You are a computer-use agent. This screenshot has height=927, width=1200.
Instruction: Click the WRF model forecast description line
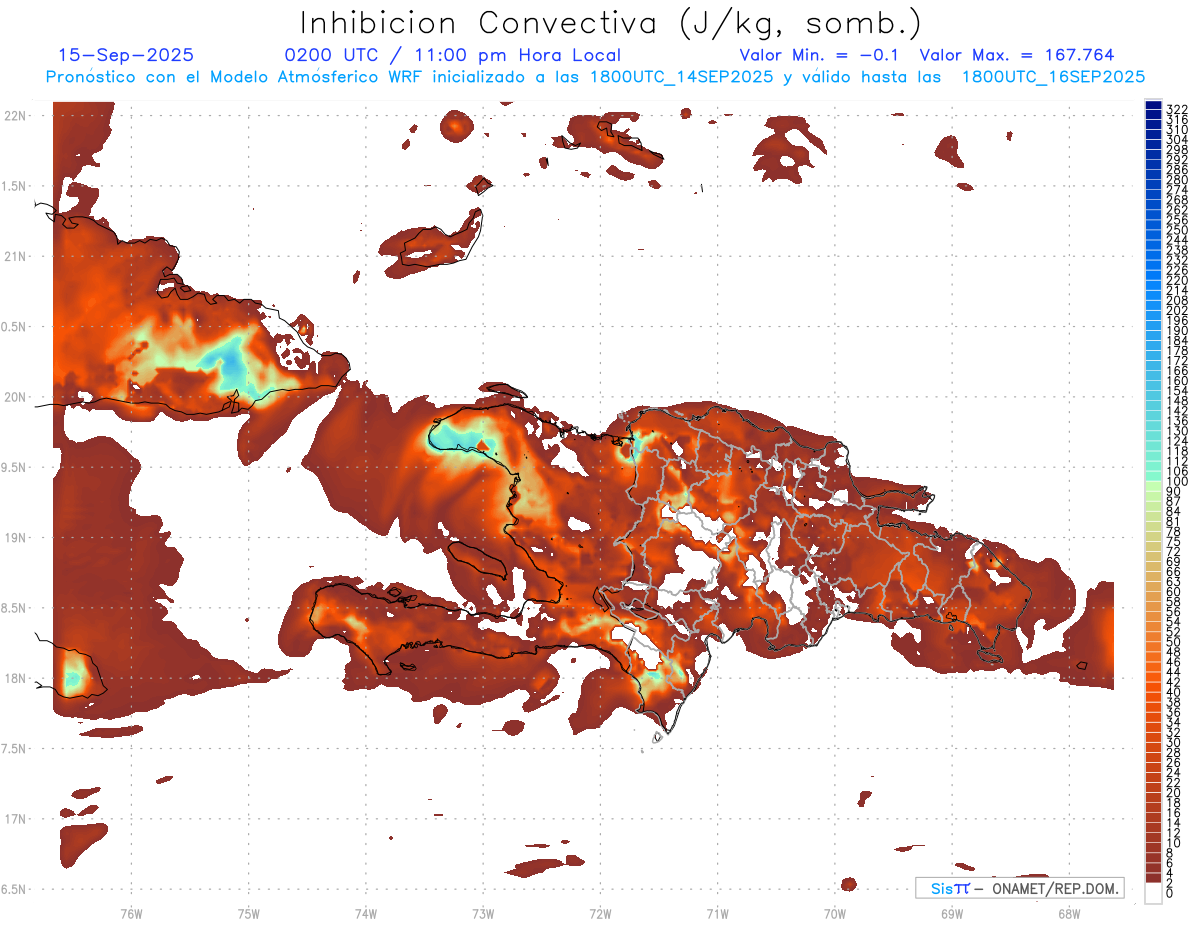595,76
